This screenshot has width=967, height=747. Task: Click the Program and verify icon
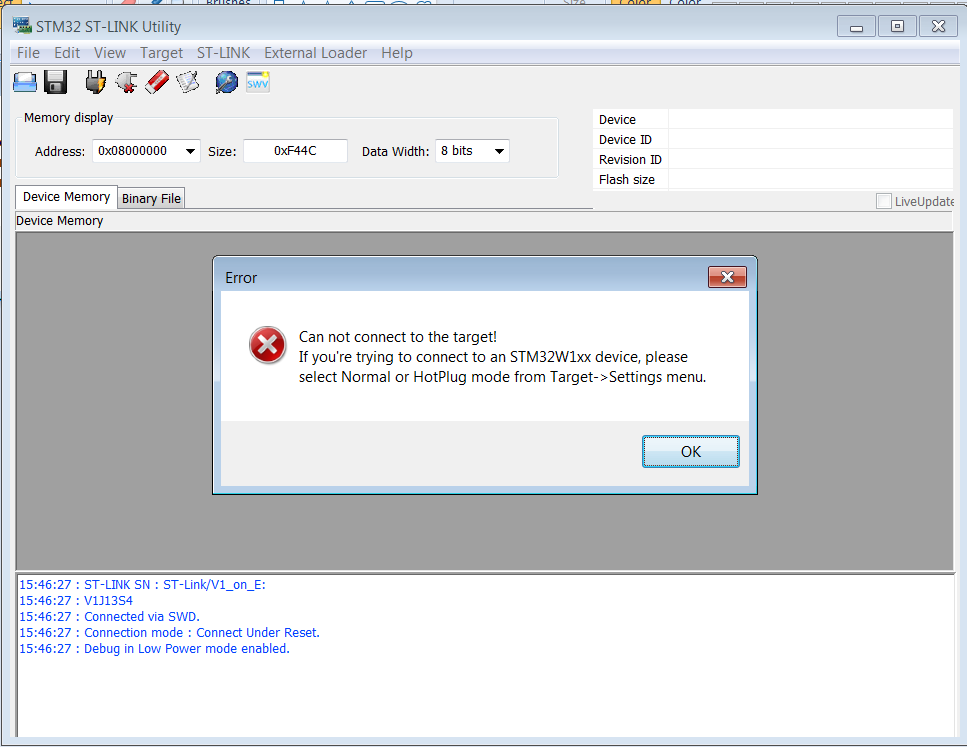coord(188,82)
